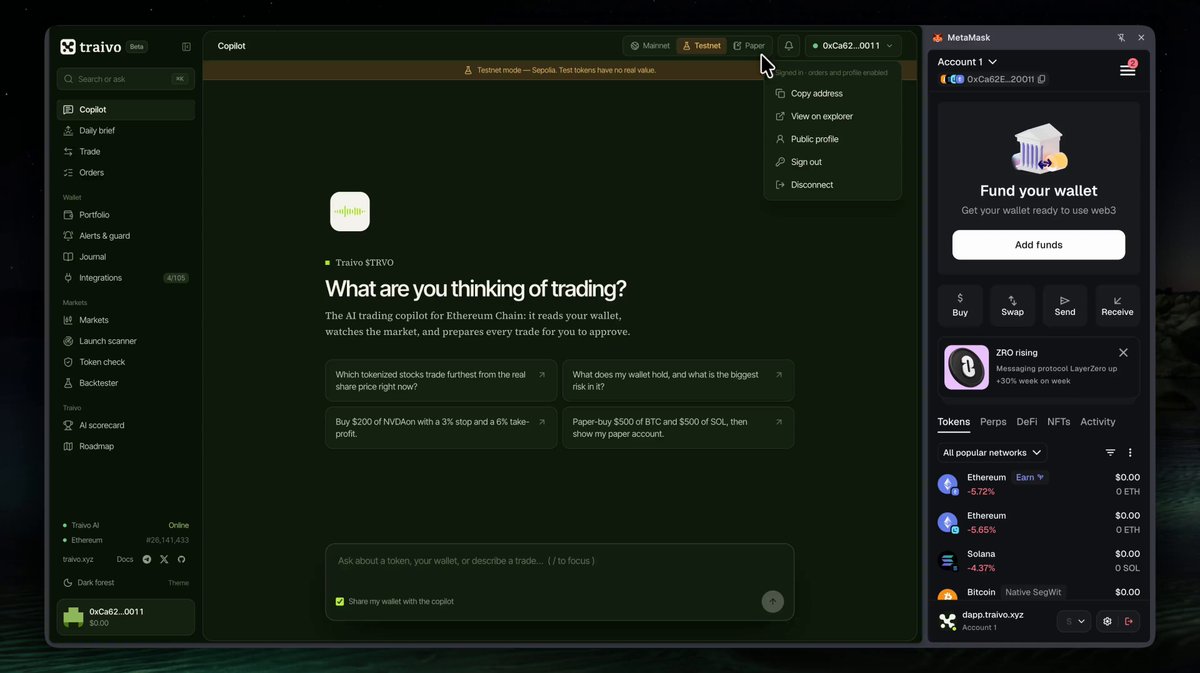Click the Swap button in MetaMask
The height and width of the screenshot is (673, 1200).
pyautogui.click(x=1012, y=305)
